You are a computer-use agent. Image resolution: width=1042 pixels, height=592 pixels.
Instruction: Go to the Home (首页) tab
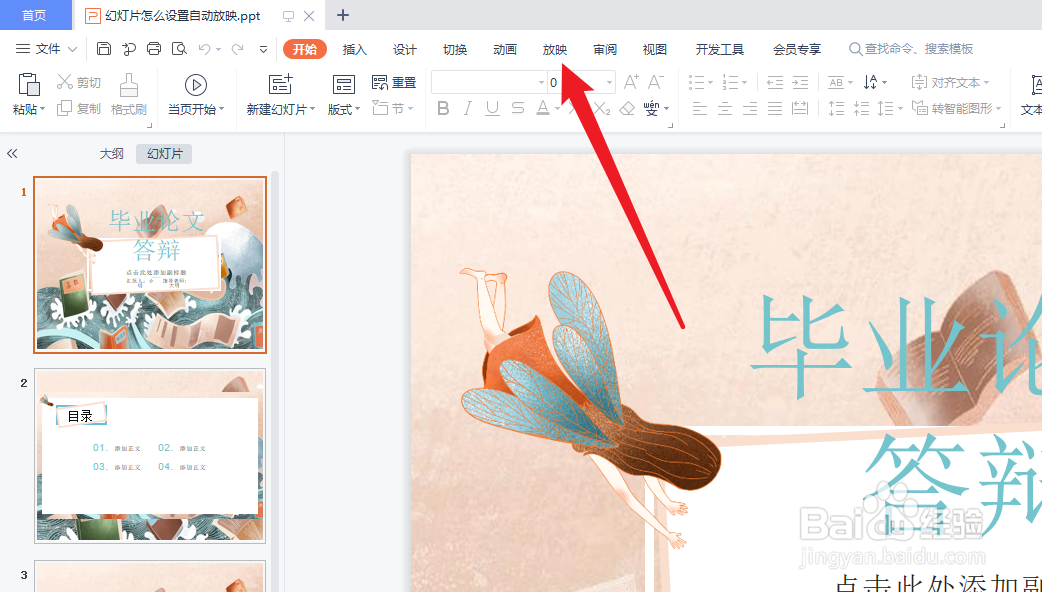[x=35, y=15]
